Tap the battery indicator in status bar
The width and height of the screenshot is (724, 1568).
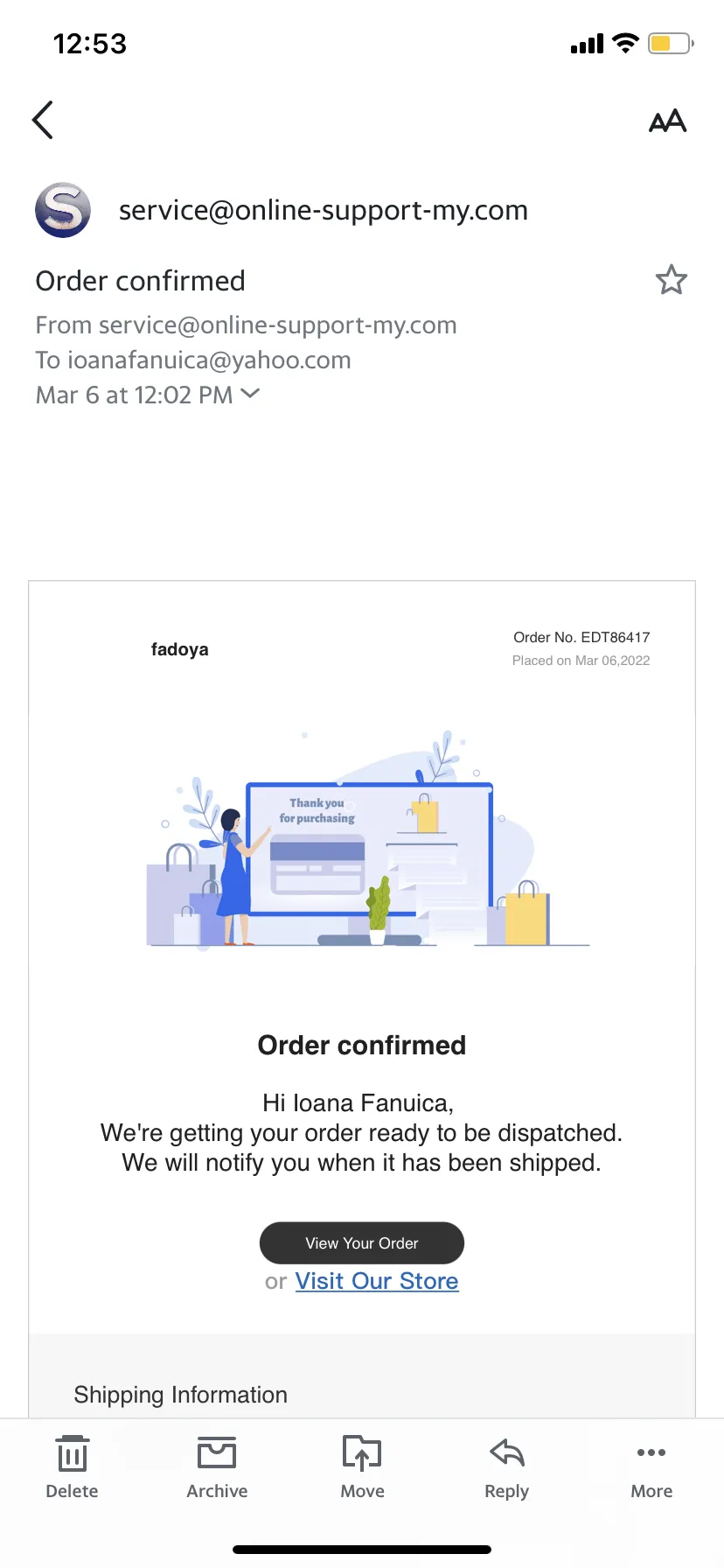[x=671, y=43]
